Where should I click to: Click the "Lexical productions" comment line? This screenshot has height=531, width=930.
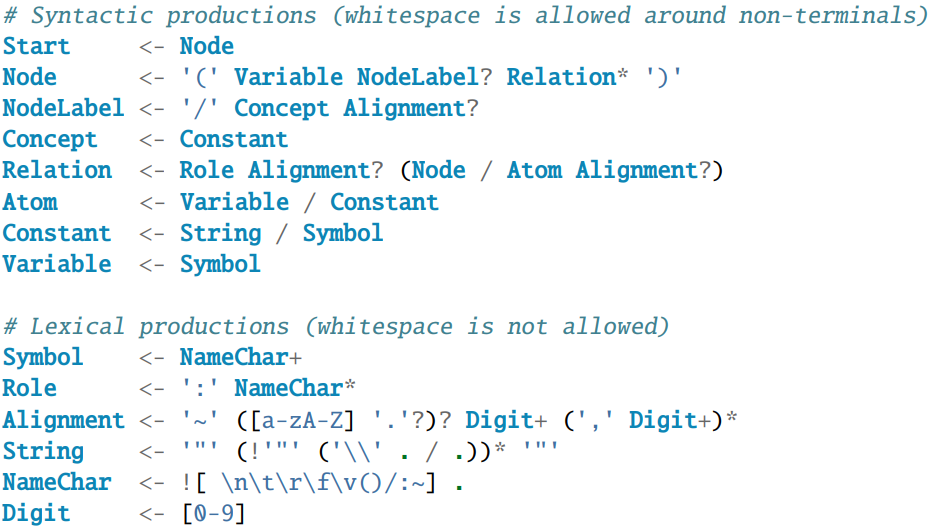coord(336,326)
